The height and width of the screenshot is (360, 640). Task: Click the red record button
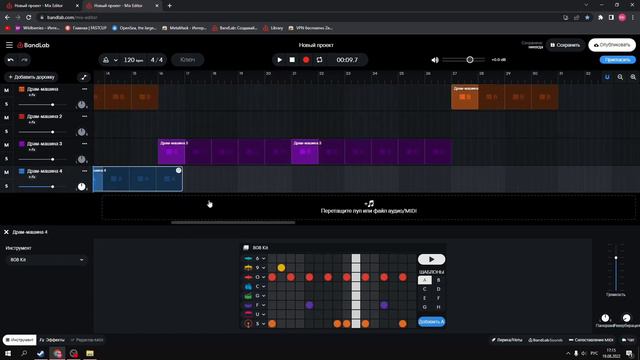(306, 60)
